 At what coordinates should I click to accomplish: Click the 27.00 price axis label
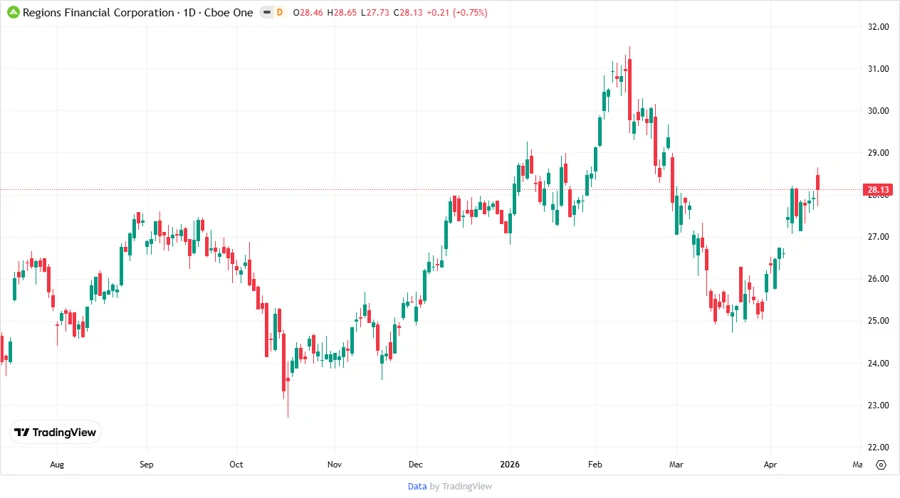878,237
